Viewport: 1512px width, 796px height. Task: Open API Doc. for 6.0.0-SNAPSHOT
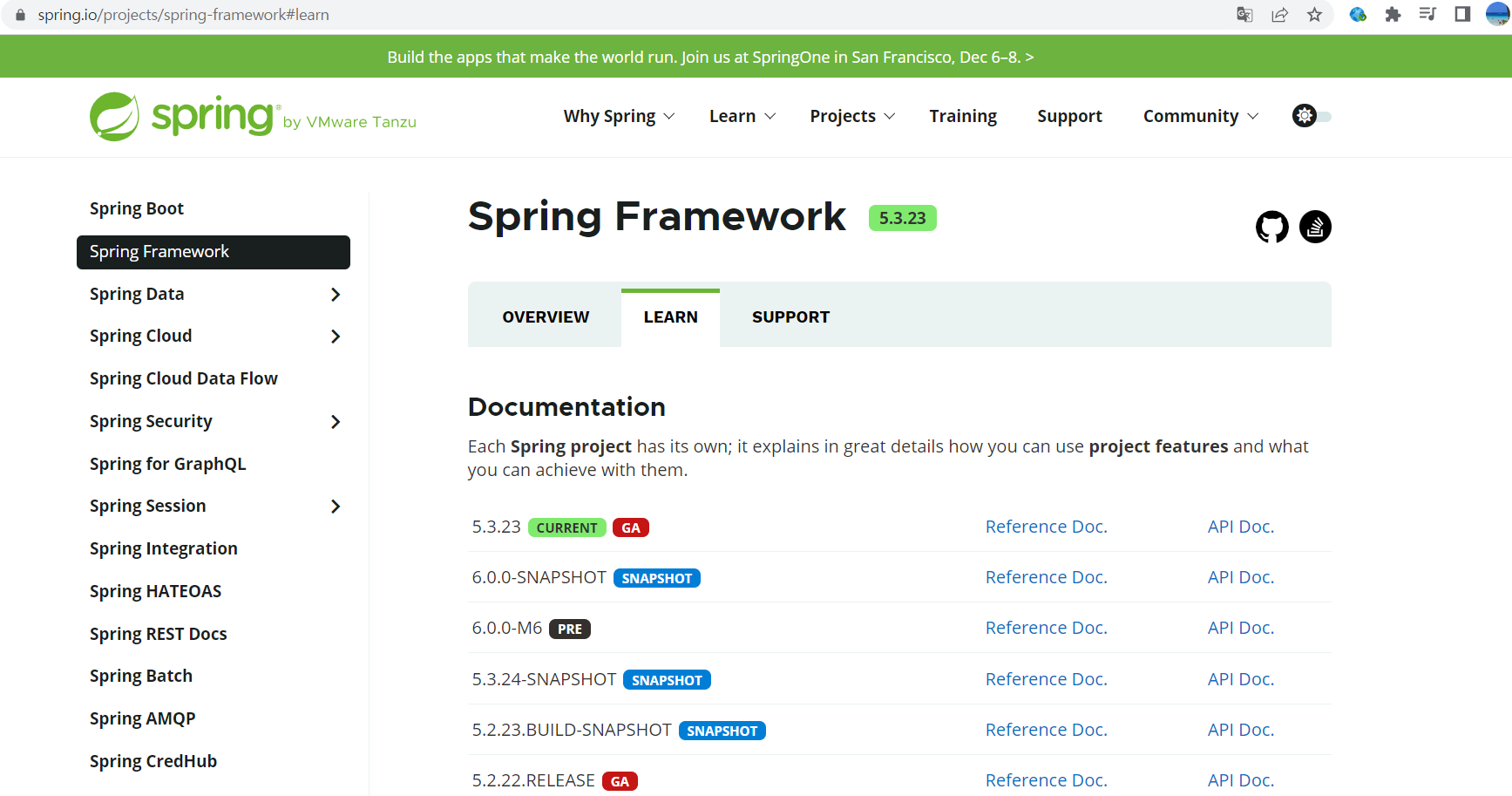pyautogui.click(x=1241, y=577)
